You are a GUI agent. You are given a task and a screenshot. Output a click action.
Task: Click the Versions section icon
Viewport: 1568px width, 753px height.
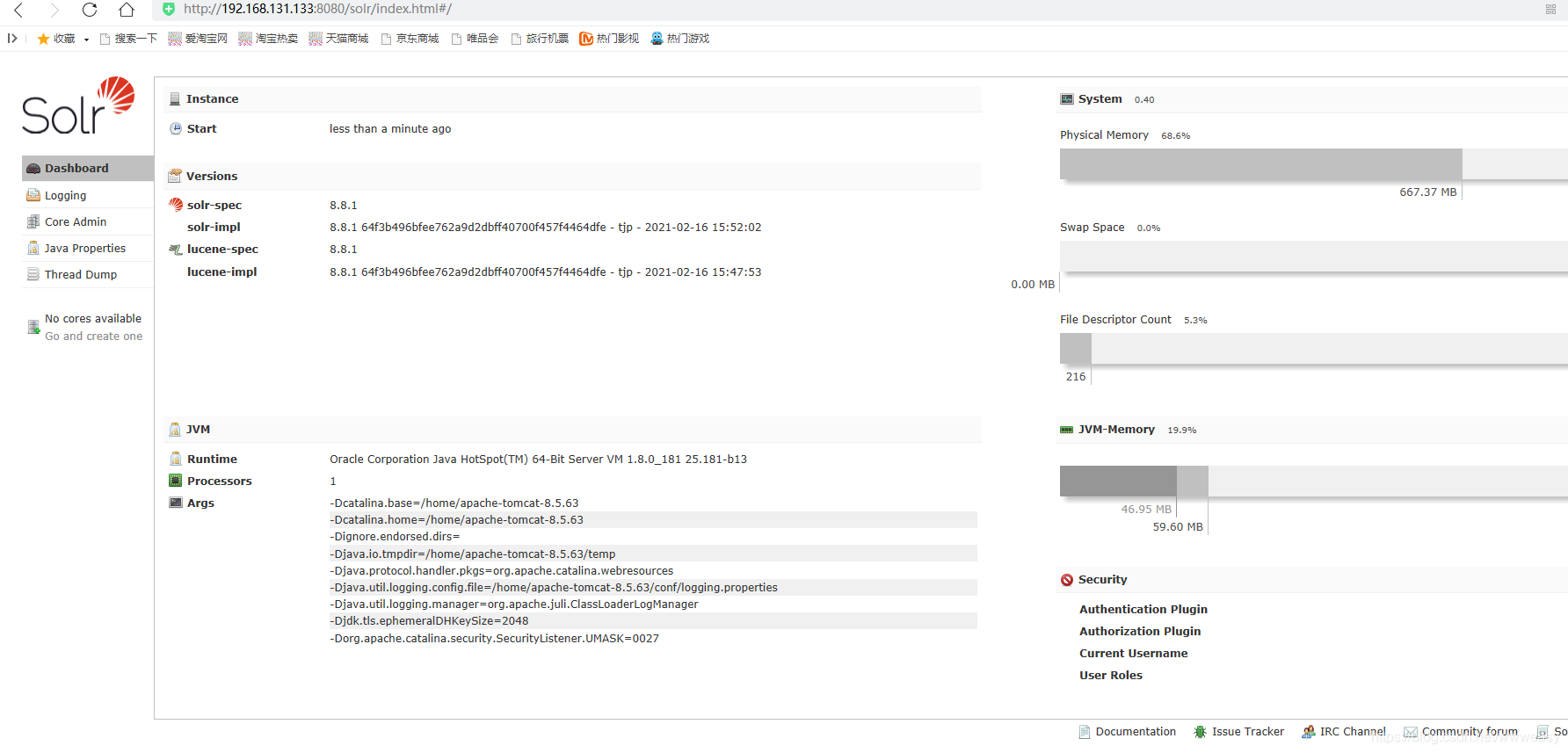(x=175, y=176)
